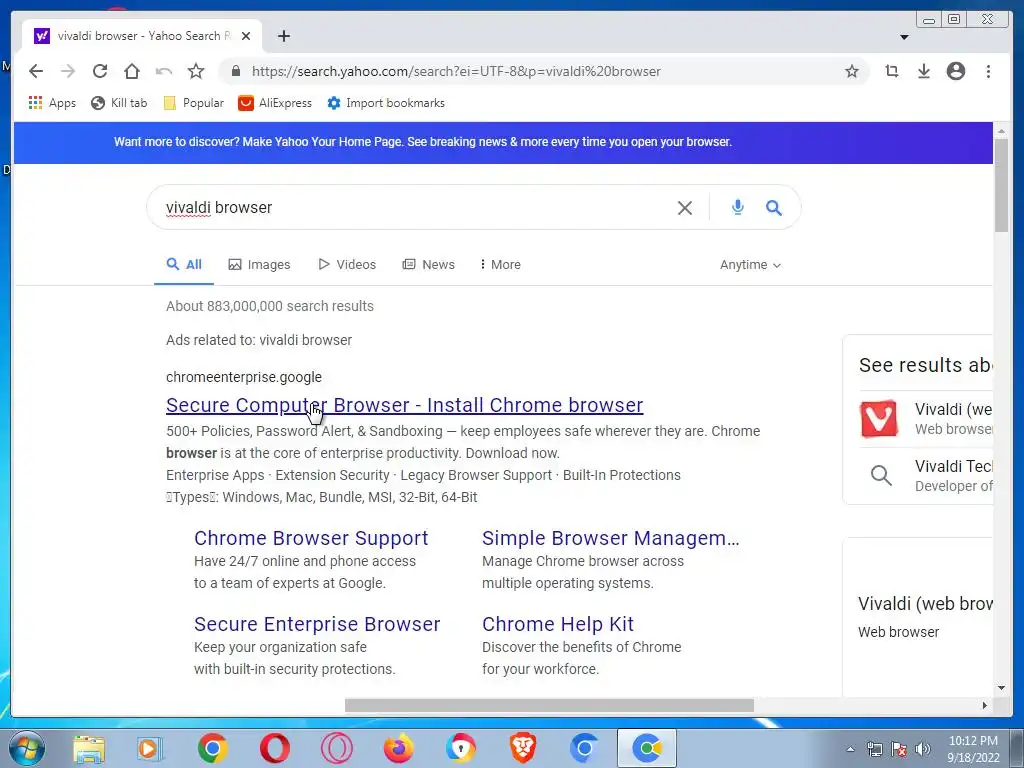Launch Firefox from taskbar
The width and height of the screenshot is (1024, 768).
(x=398, y=748)
